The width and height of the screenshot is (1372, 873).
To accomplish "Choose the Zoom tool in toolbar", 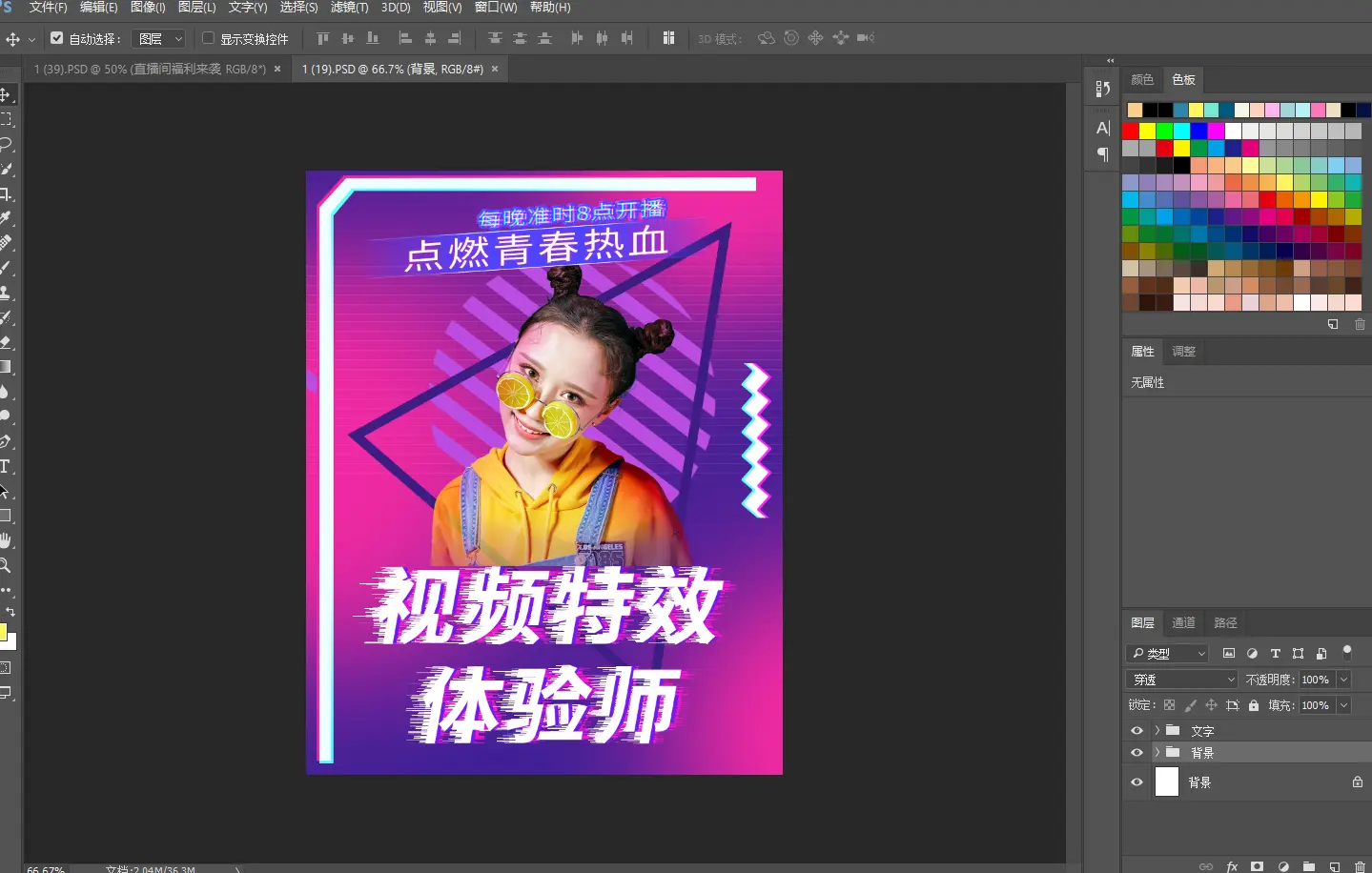I will coord(5,565).
